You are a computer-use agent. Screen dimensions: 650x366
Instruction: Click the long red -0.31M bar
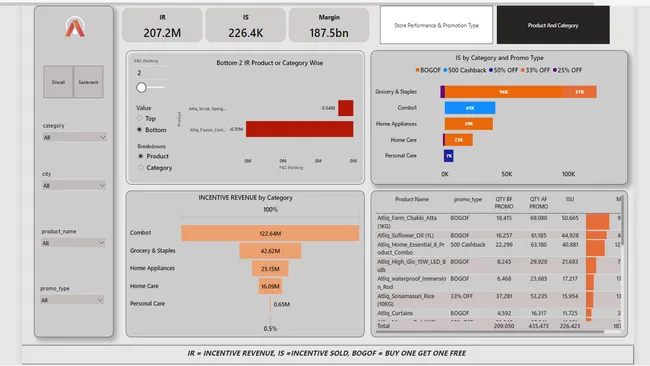(300, 129)
